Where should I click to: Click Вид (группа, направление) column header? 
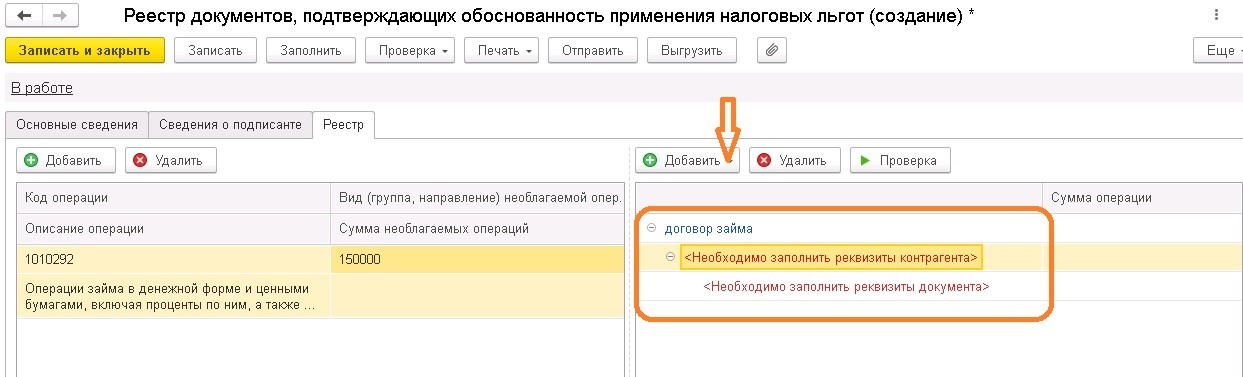477,198
